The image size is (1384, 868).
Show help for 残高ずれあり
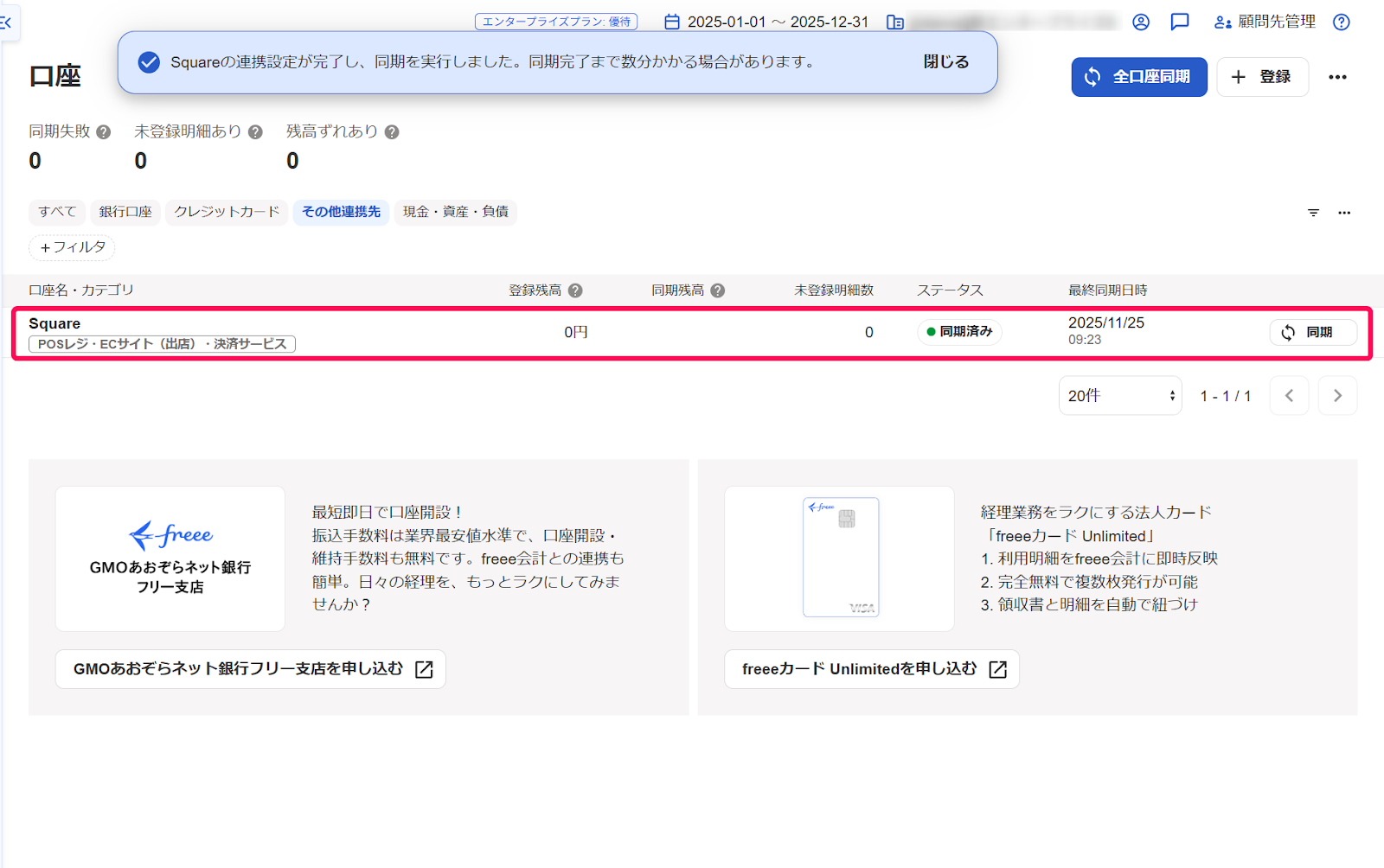(x=392, y=132)
